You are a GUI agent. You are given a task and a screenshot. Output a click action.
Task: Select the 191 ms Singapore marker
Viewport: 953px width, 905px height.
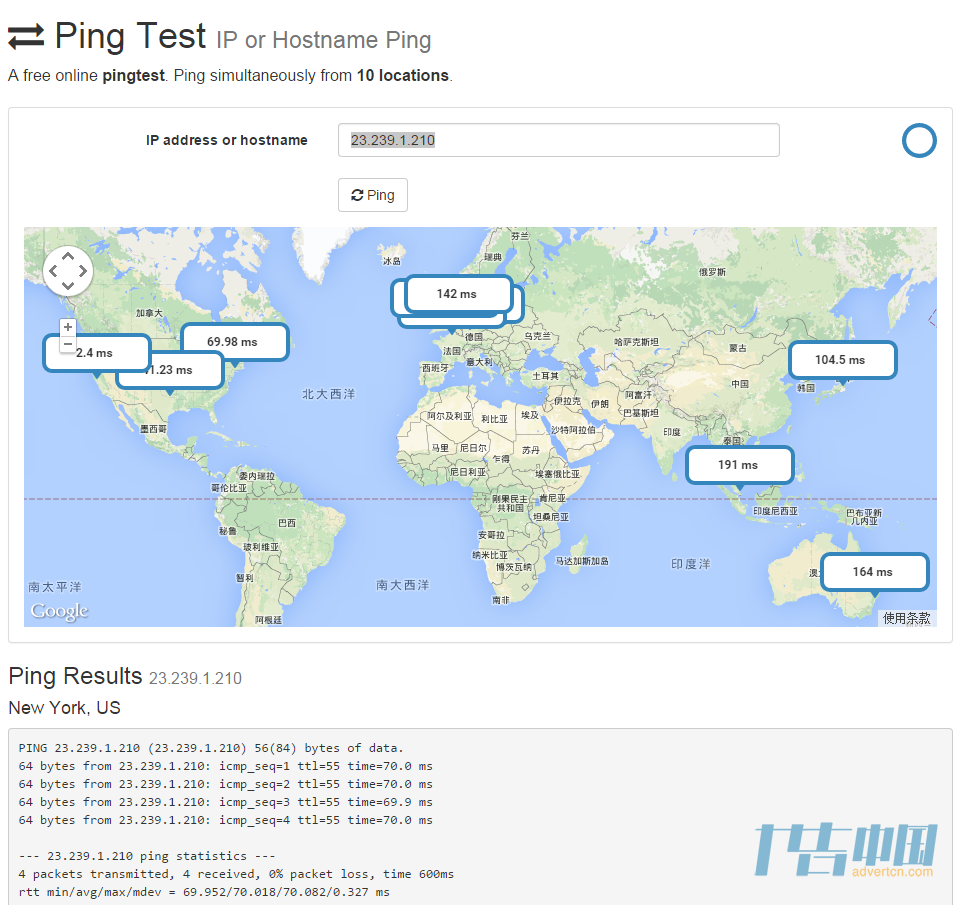[x=738, y=465]
